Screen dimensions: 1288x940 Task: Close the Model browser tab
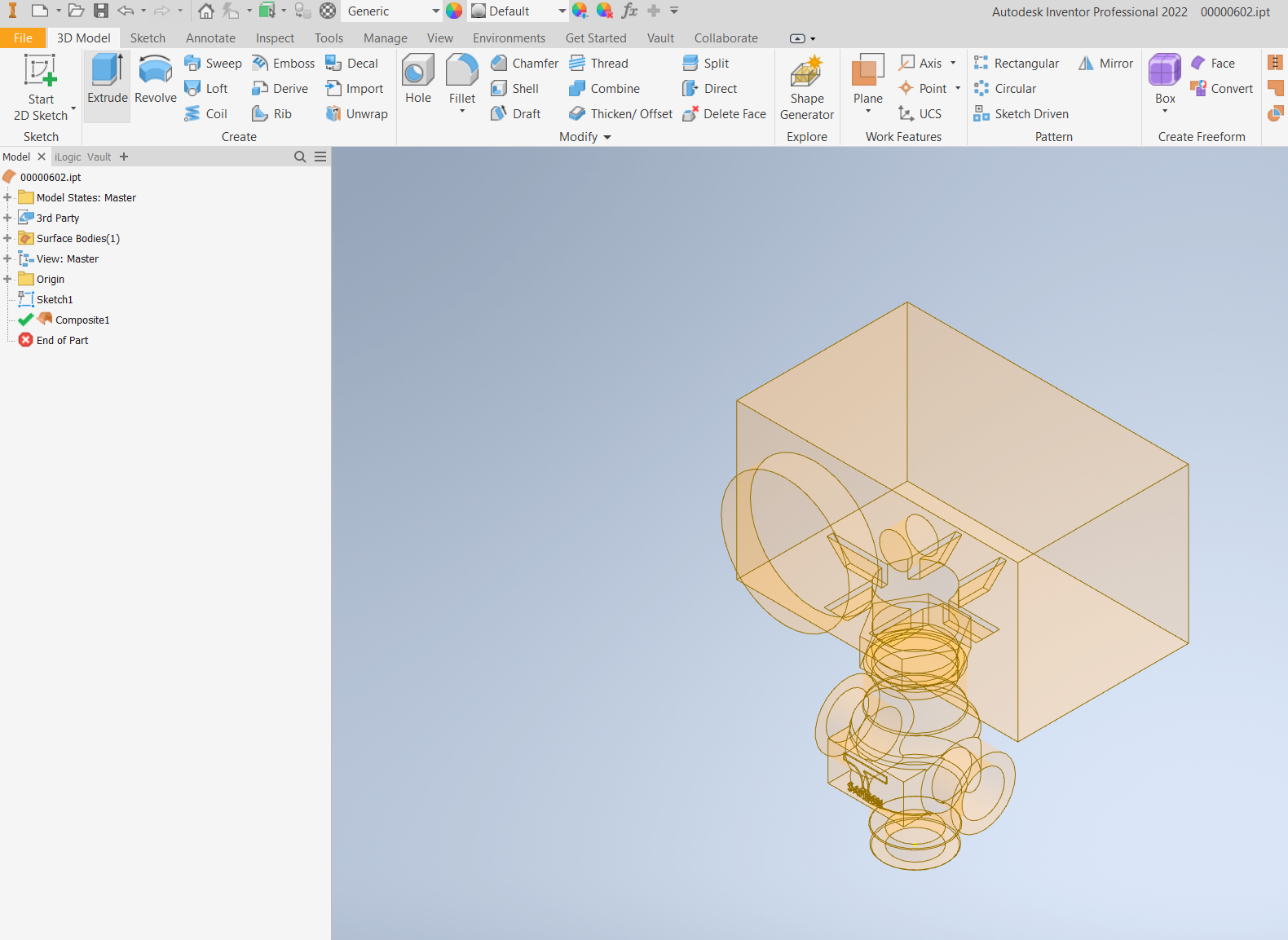click(42, 157)
